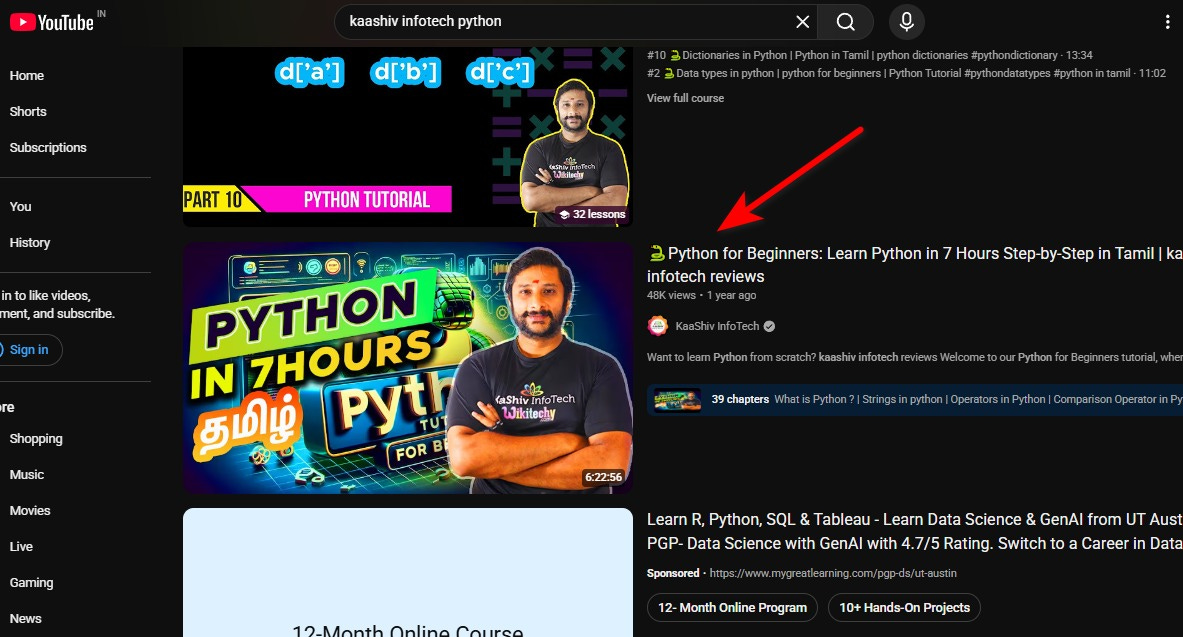Click the "Sponsored" label
Screen dimensions: 1183x637
673,574
